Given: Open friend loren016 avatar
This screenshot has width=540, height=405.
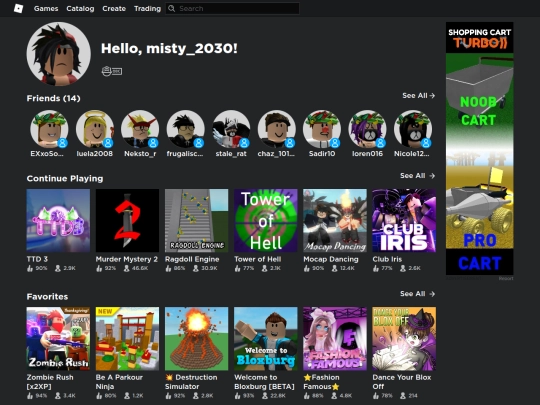Looking at the screenshot, I should tap(367, 129).
